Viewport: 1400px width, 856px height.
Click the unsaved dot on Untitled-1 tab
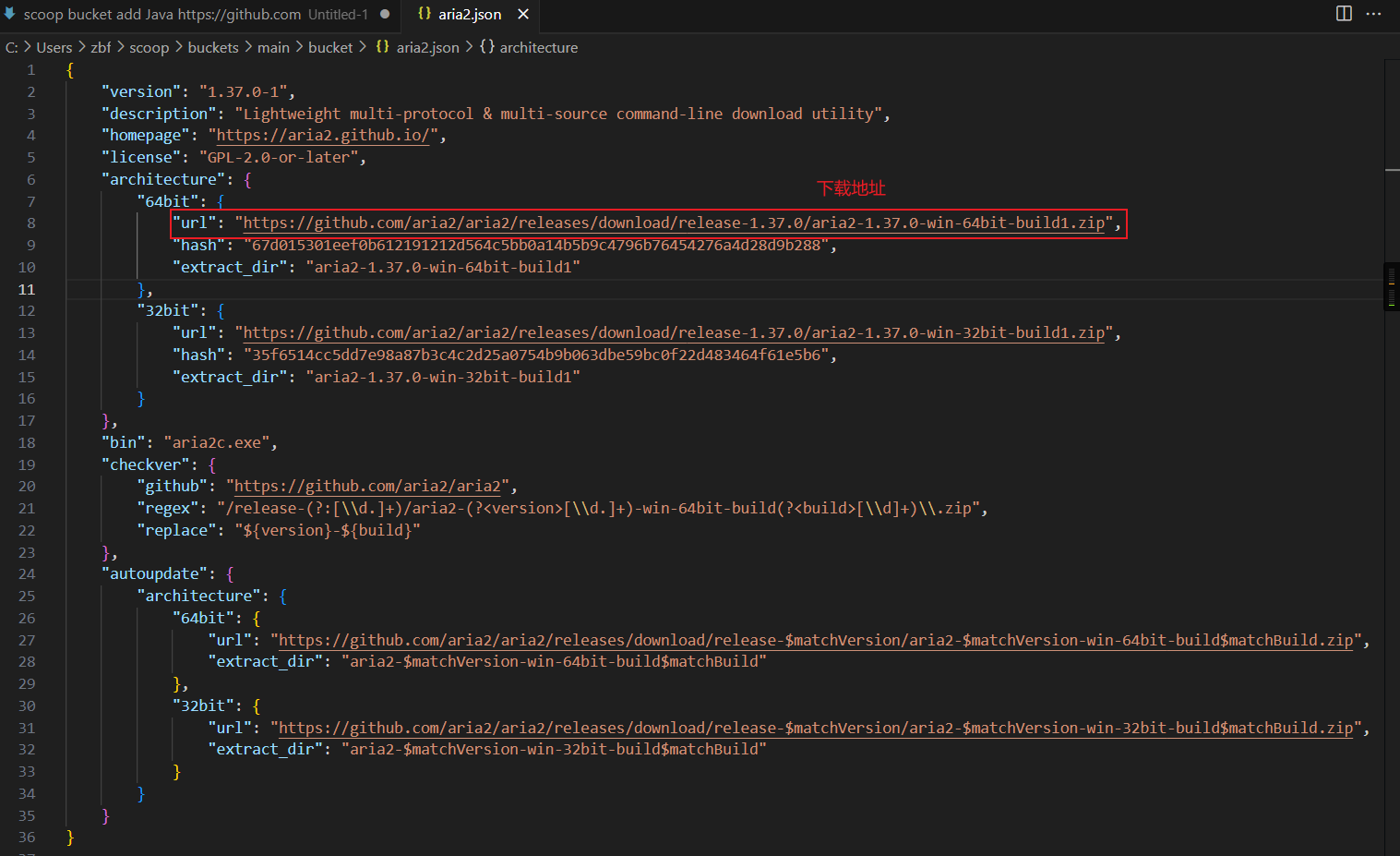coord(385,14)
